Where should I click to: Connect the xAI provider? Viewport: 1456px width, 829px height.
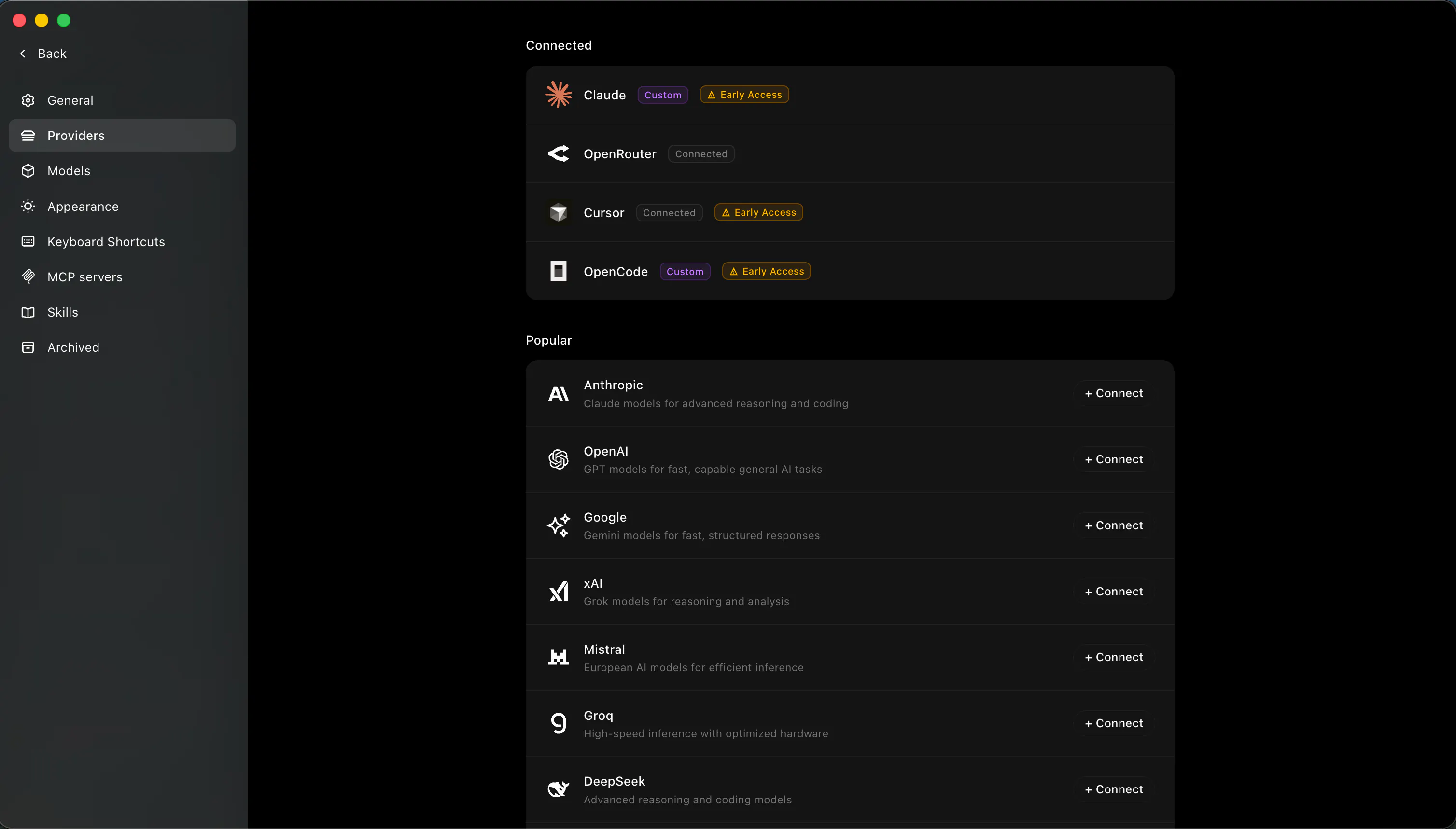click(1114, 592)
